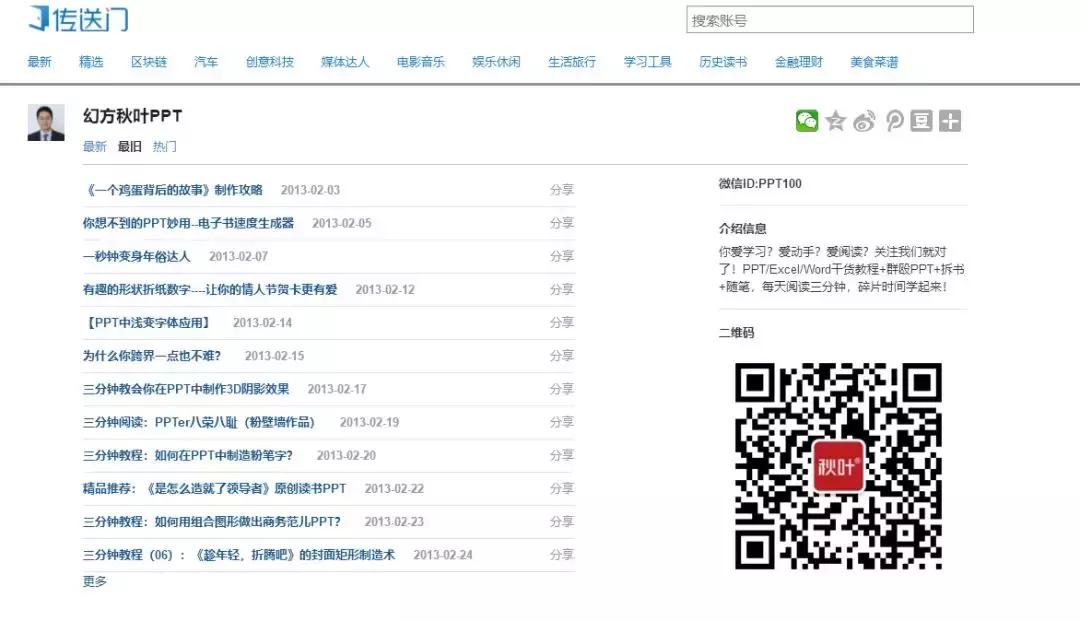Share to Douban via 豆 icon
The width and height of the screenshot is (1080, 621).
tap(920, 120)
